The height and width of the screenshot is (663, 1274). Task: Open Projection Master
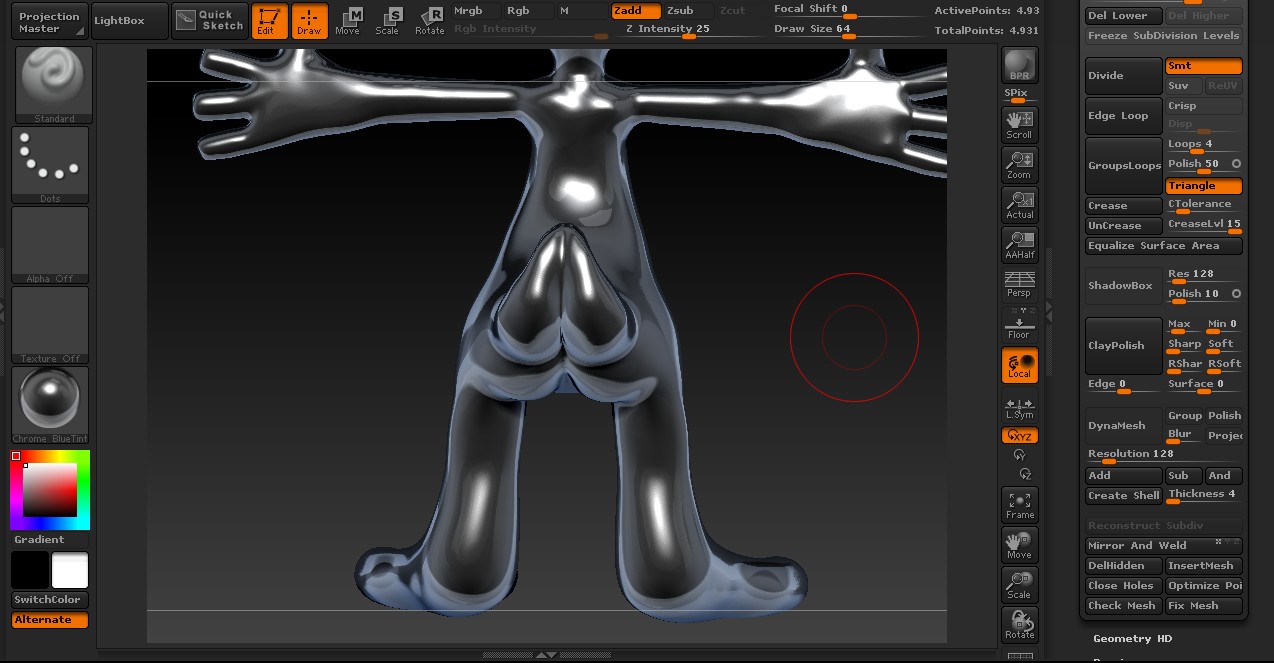(x=49, y=22)
